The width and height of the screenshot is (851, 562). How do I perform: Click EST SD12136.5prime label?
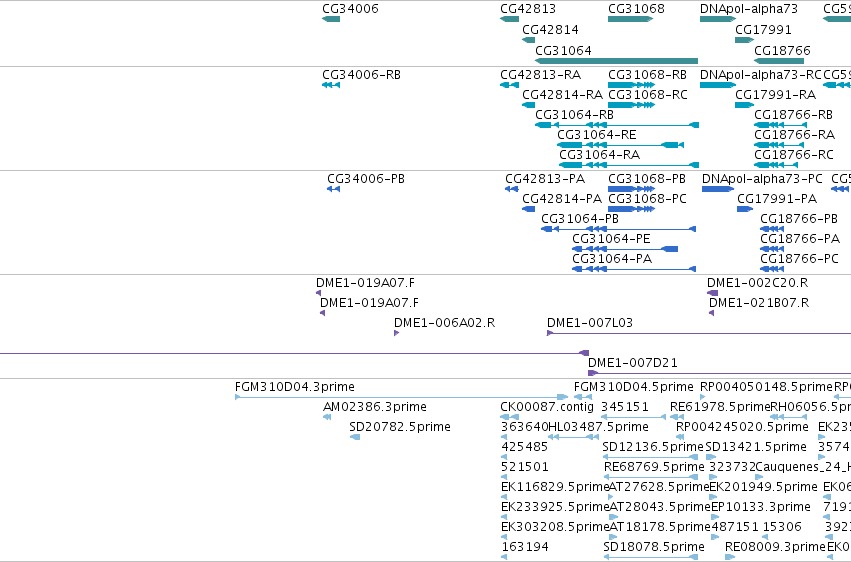(653, 448)
